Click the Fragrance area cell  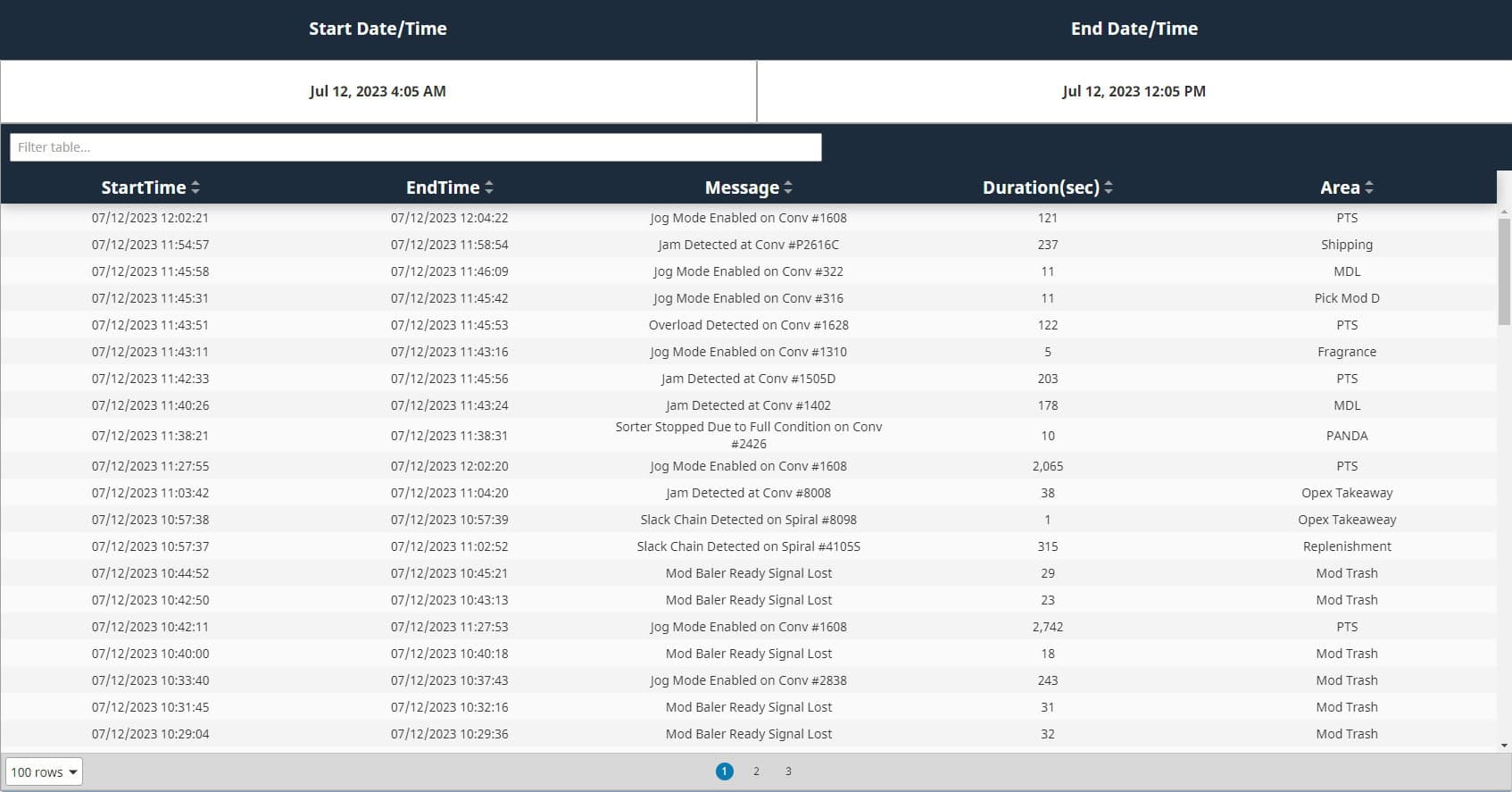1346,352
